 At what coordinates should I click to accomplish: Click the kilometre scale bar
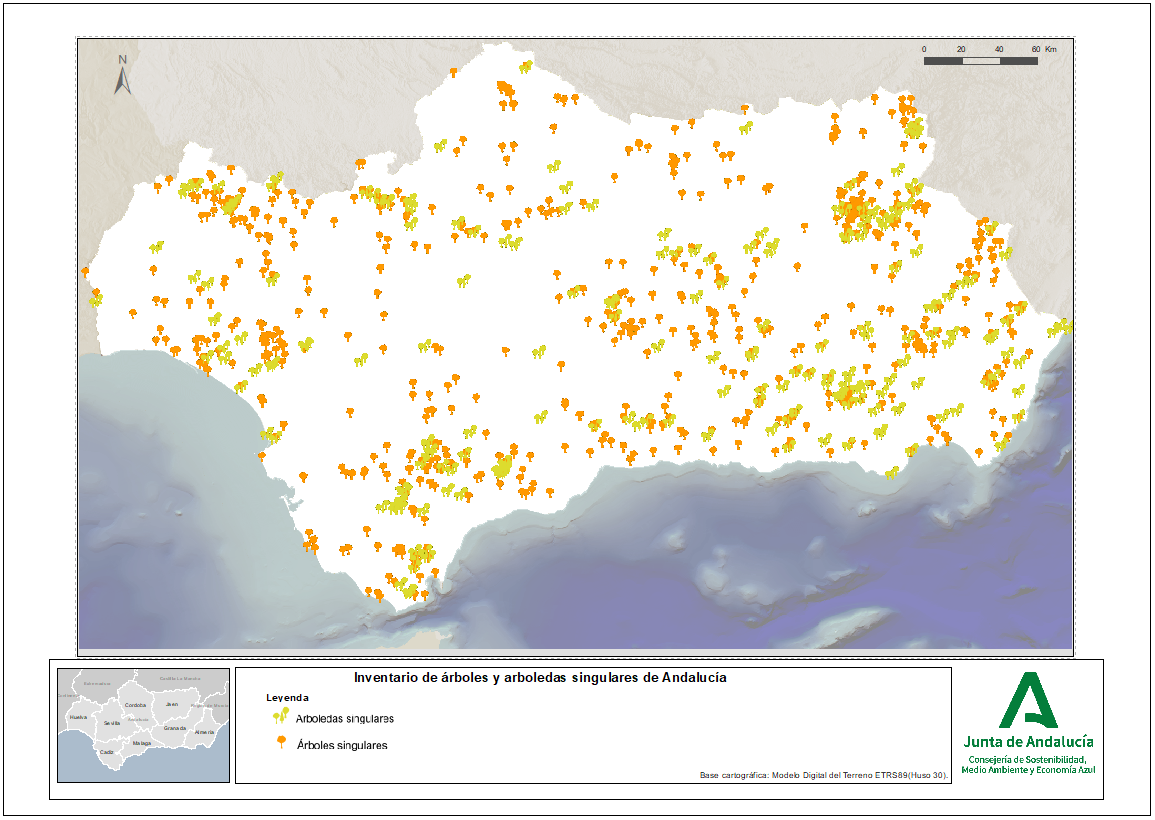[980, 60]
